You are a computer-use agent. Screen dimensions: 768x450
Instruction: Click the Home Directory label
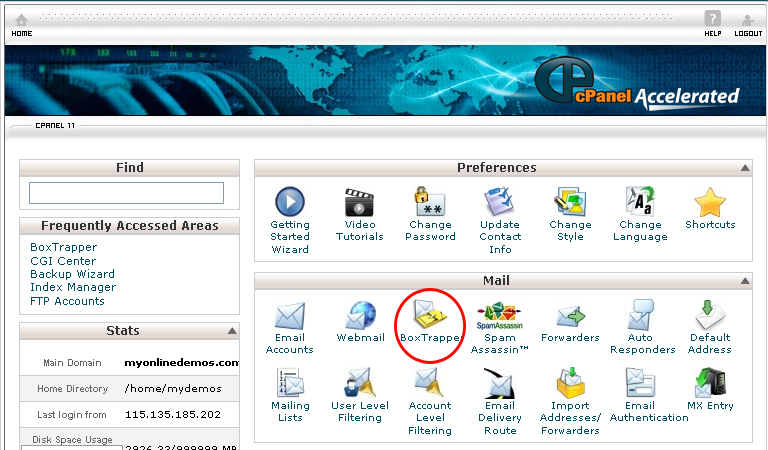[x=72, y=389]
